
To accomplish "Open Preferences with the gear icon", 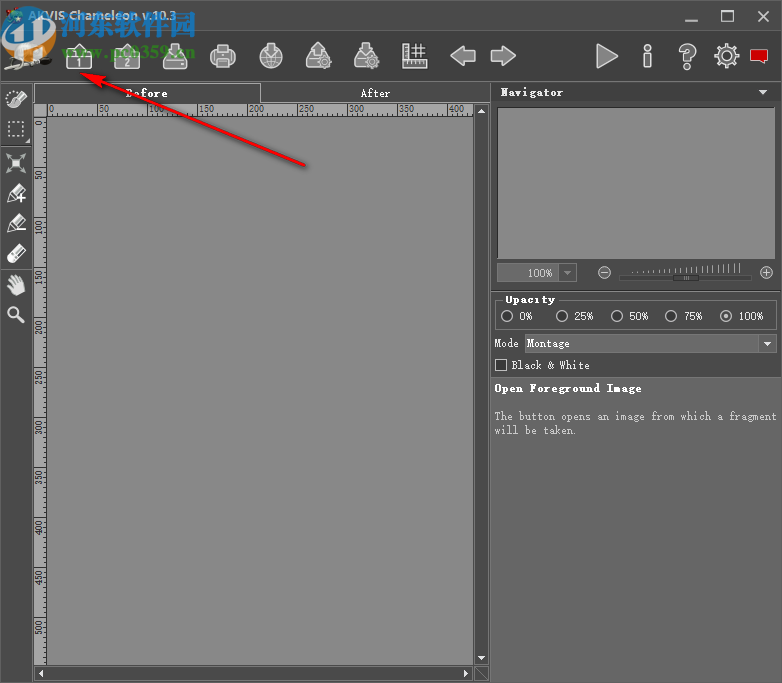I will tap(727, 56).
